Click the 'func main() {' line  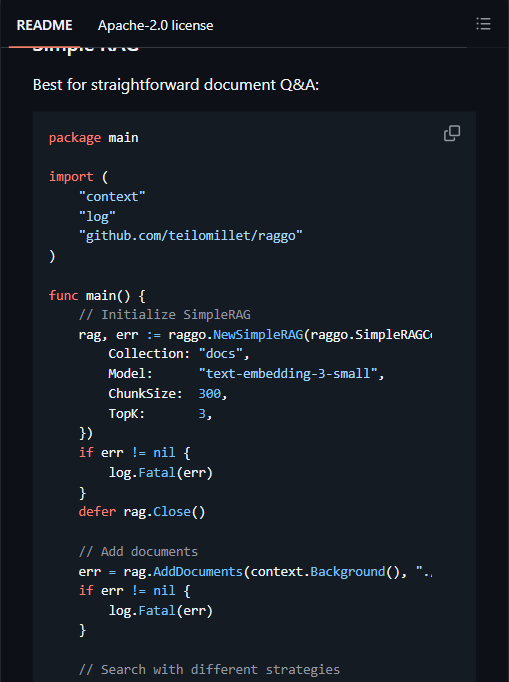(97, 296)
